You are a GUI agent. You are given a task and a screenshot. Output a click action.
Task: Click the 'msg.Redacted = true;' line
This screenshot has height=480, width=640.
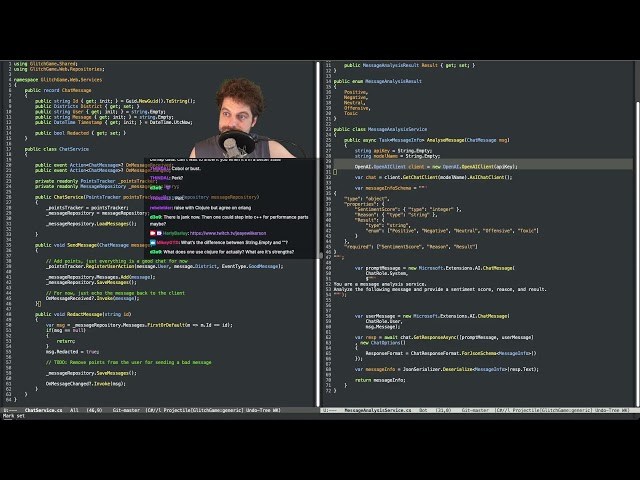[72, 351]
